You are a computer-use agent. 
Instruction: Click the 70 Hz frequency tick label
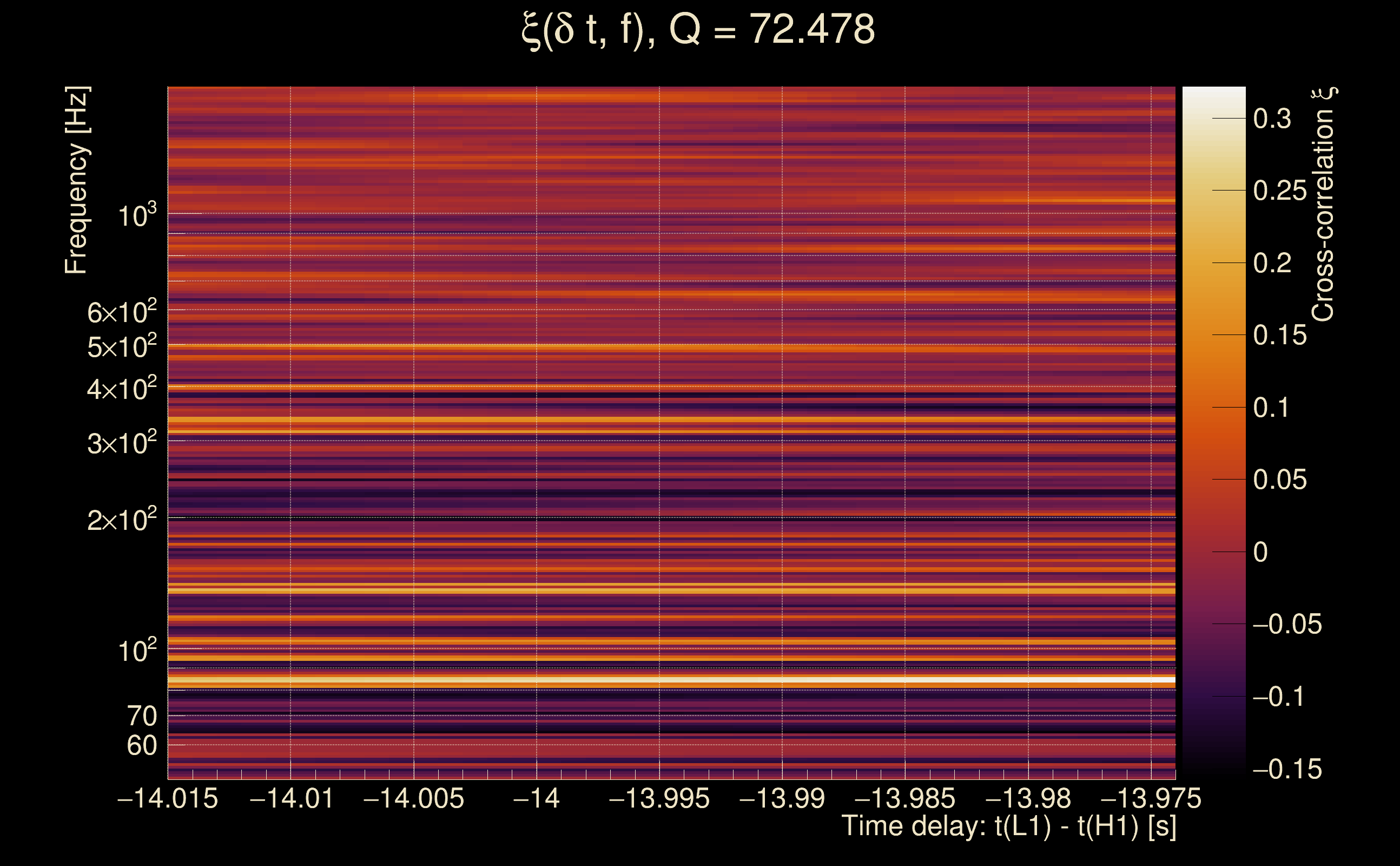(141, 716)
